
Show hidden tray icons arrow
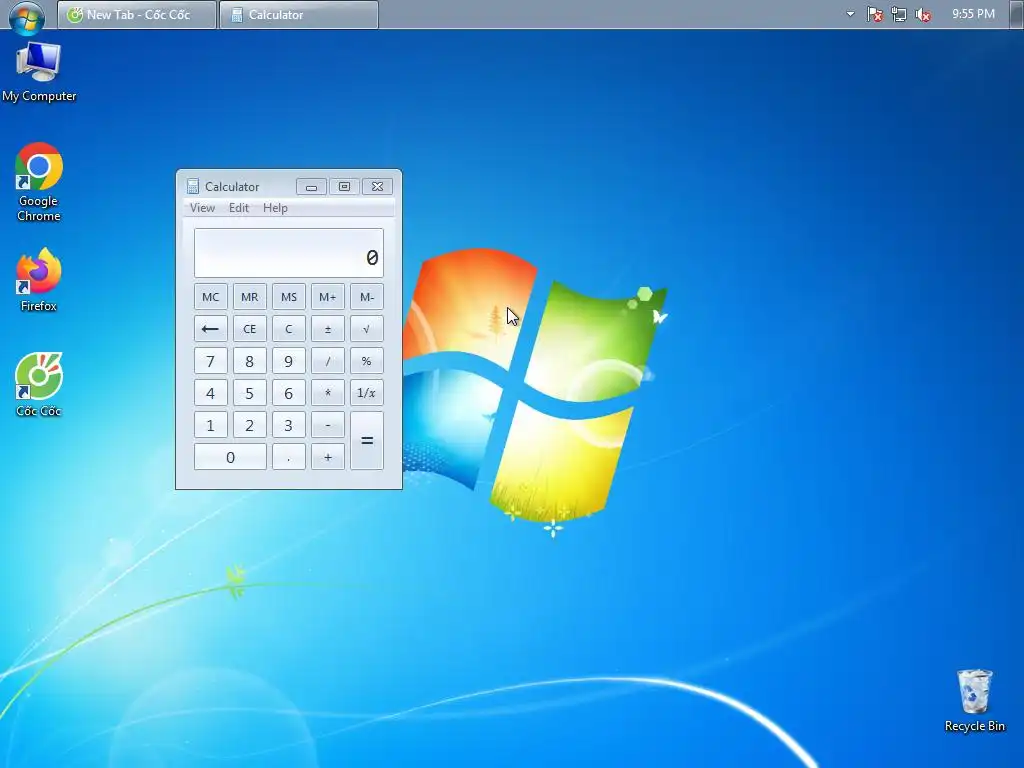[850, 14]
